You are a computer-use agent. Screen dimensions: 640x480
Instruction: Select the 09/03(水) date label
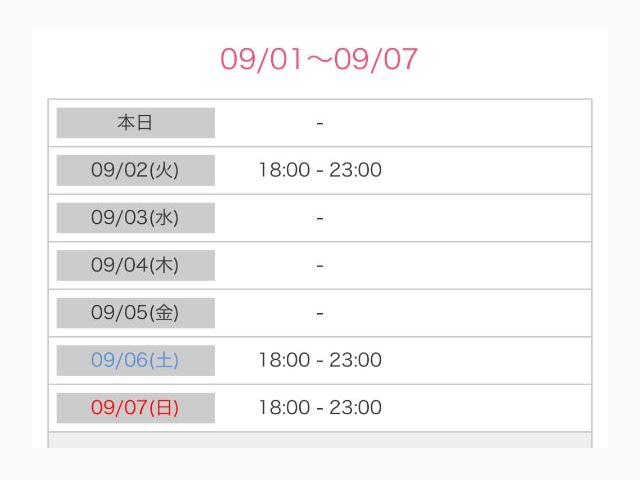click(136, 218)
